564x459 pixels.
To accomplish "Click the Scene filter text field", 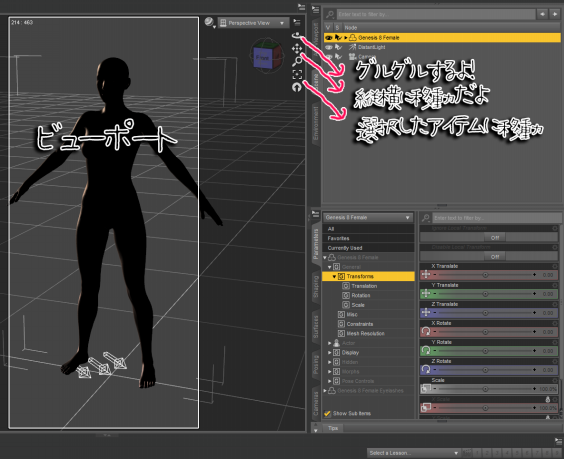I will click(x=436, y=14).
